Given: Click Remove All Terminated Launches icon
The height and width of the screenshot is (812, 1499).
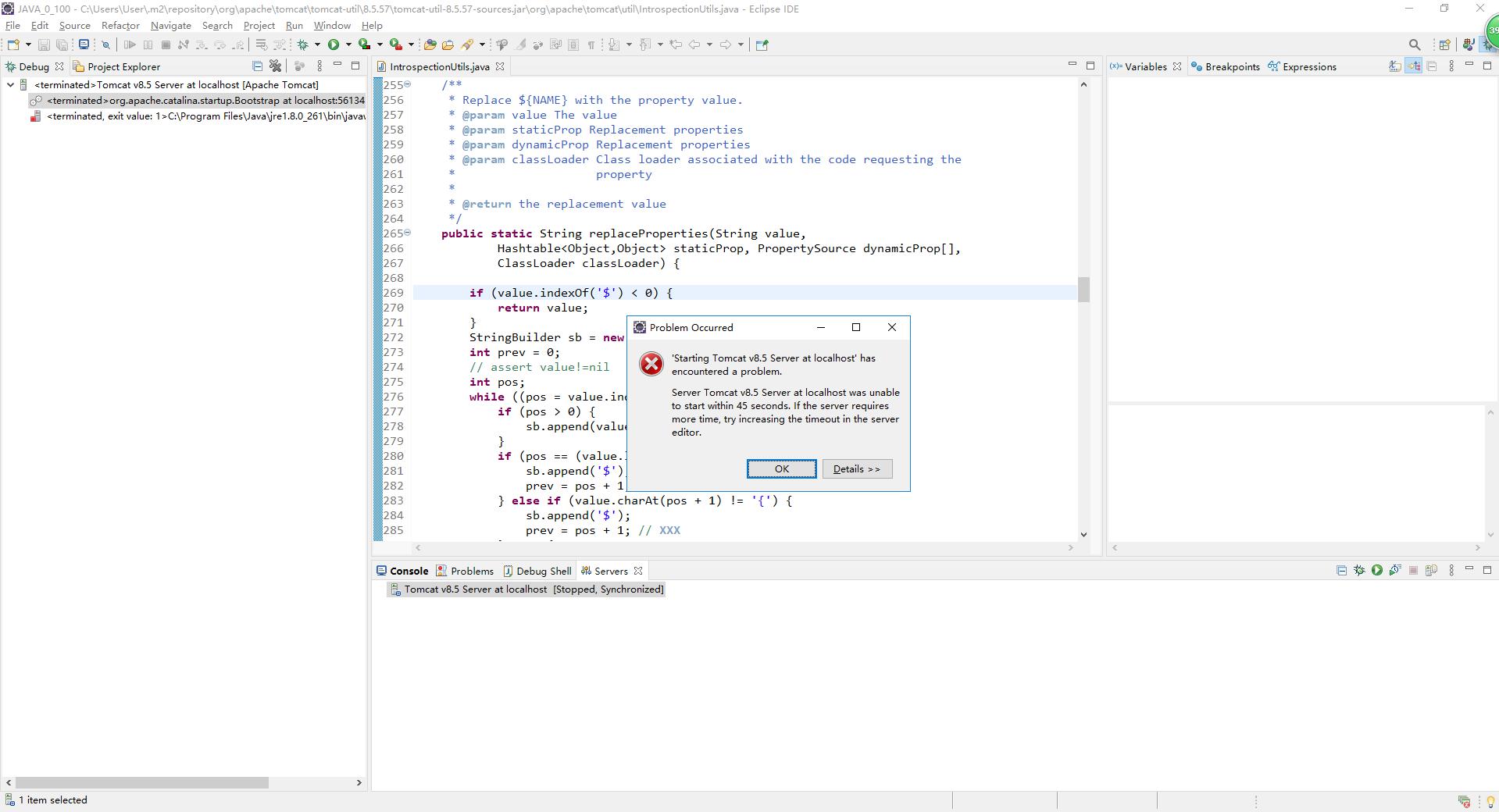Looking at the screenshot, I should [x=275, y=66].
